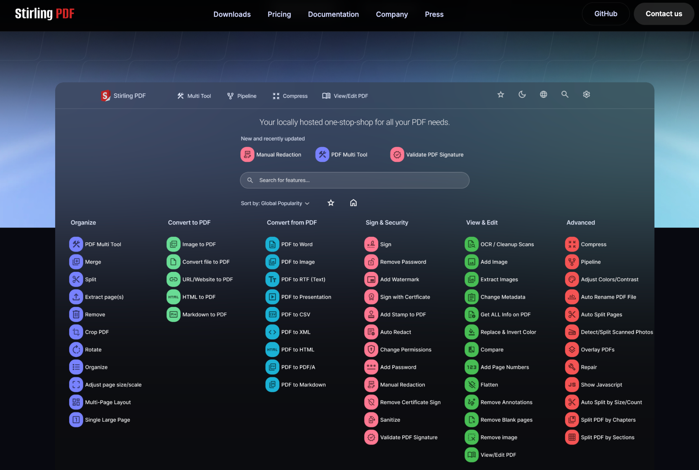Open the Downloads menu

point(232,14)
